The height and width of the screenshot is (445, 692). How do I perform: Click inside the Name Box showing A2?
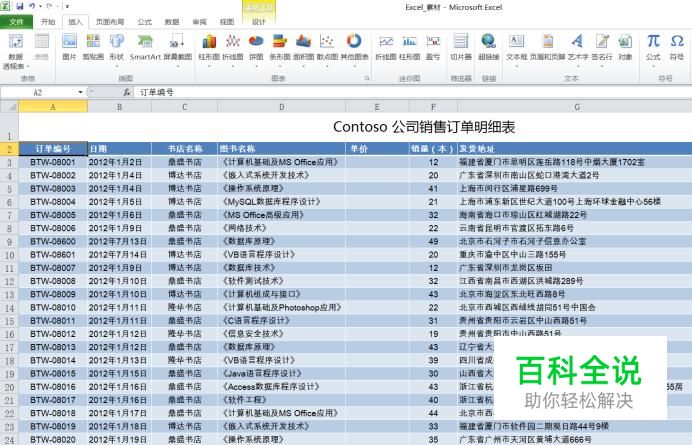[38, 92]
